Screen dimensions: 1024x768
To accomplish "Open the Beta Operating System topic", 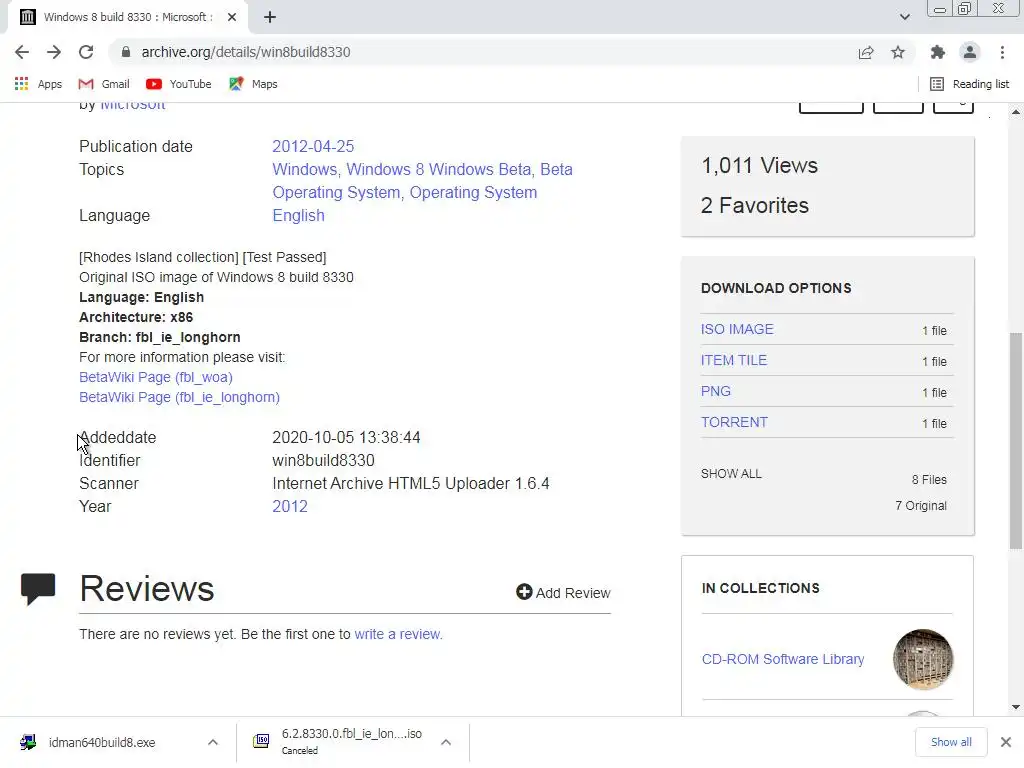I will point(423,181).
